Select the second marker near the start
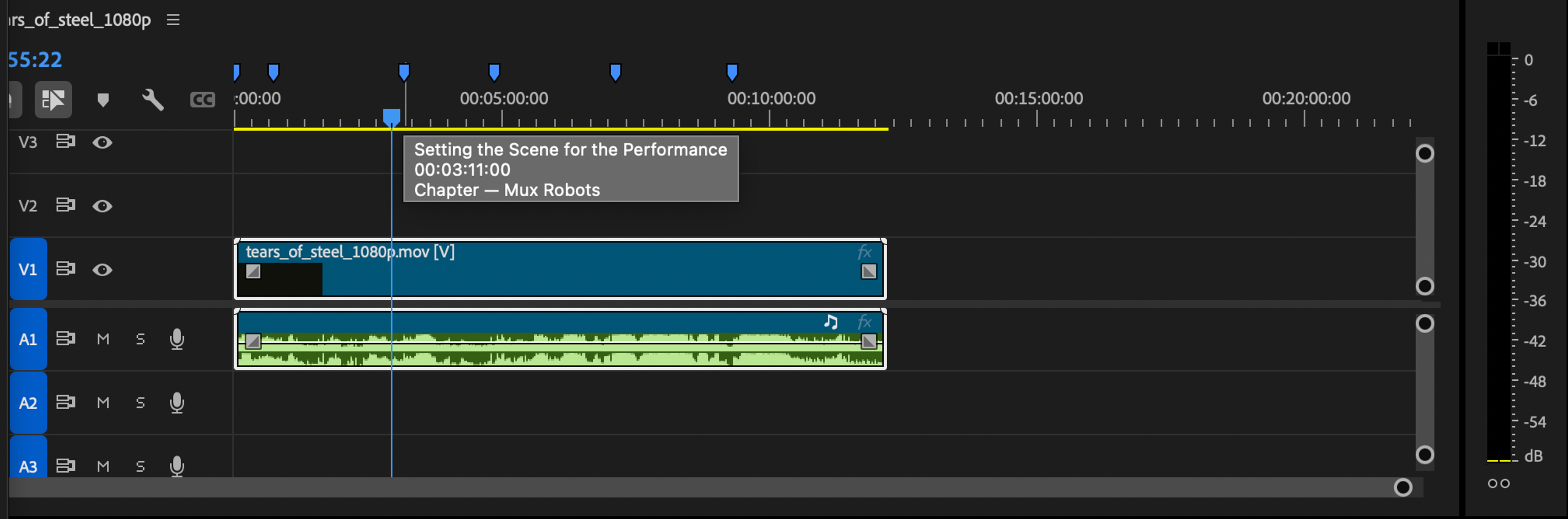 273,72
